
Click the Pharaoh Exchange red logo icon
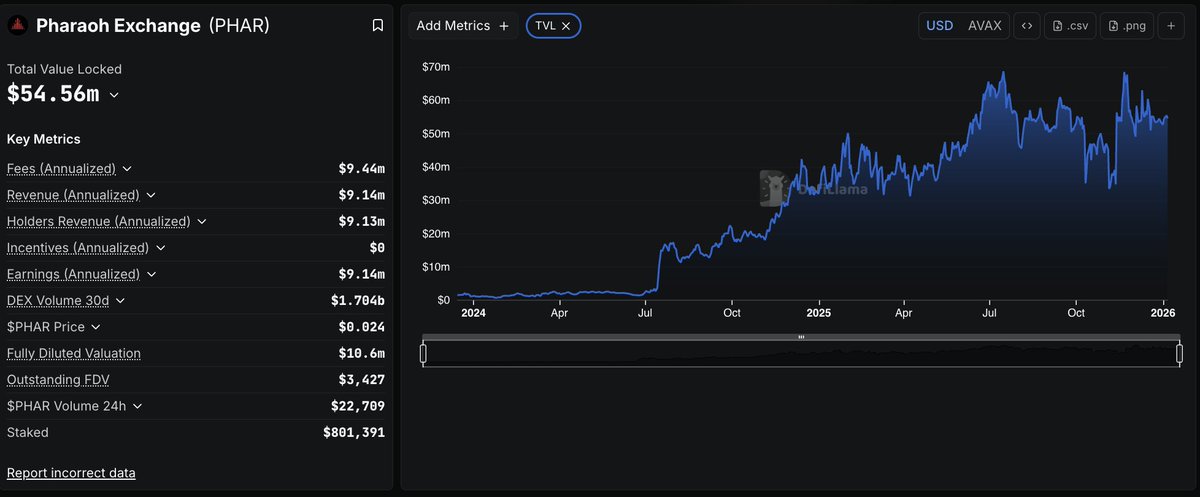point(18,26)
